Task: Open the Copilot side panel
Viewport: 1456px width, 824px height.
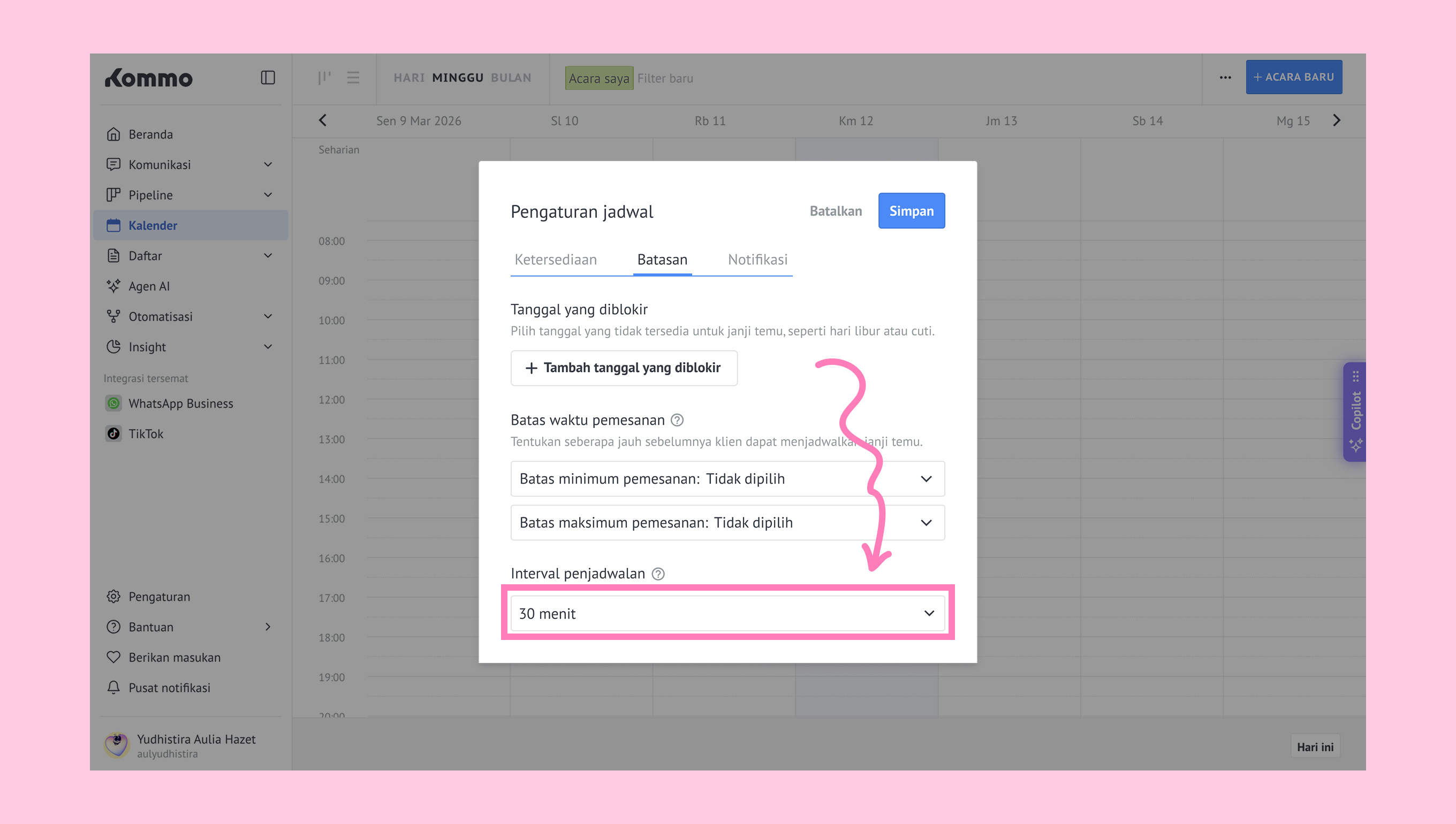Action: (x=1355, y=412)
